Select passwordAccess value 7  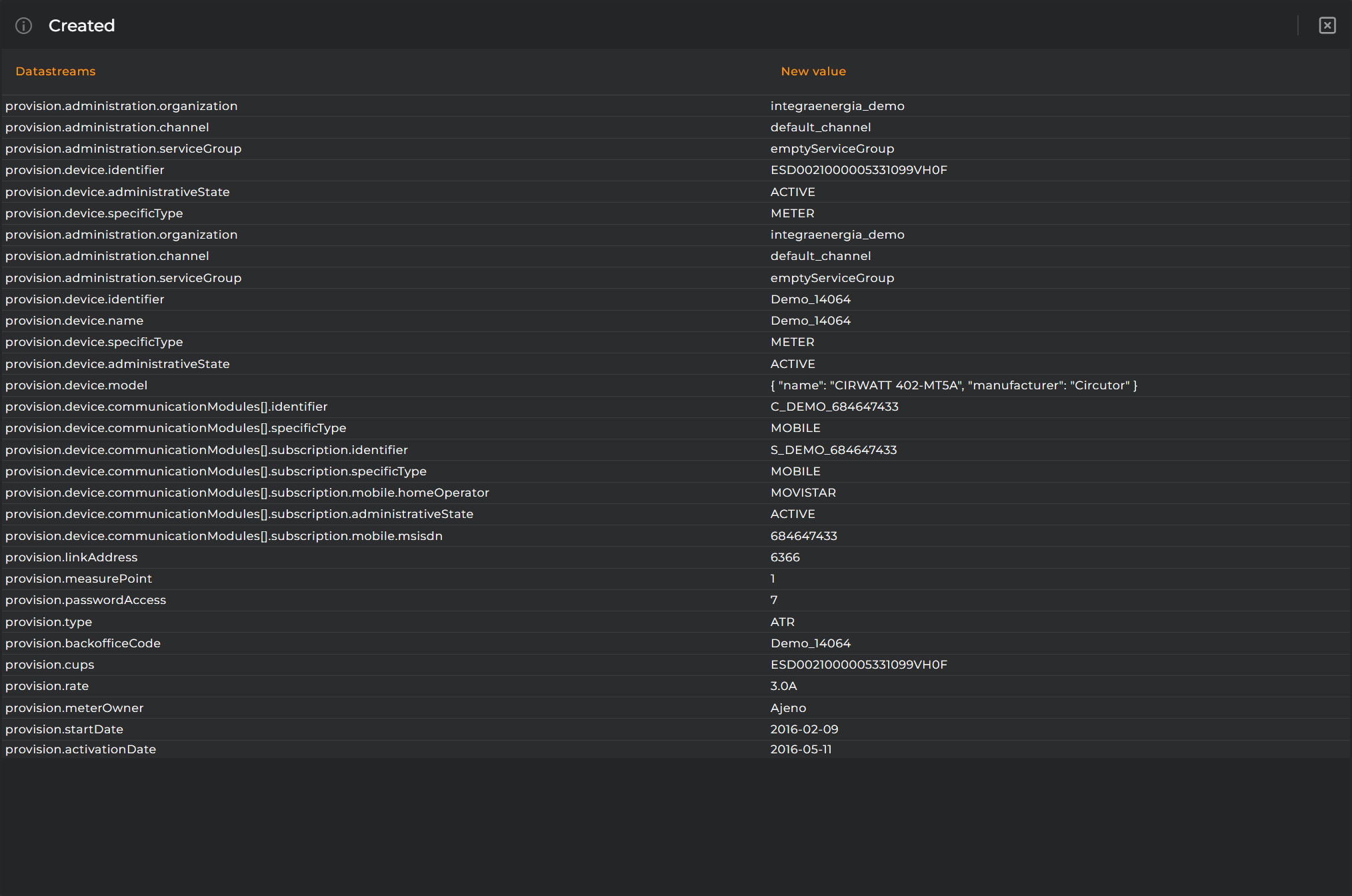point(774,600)
